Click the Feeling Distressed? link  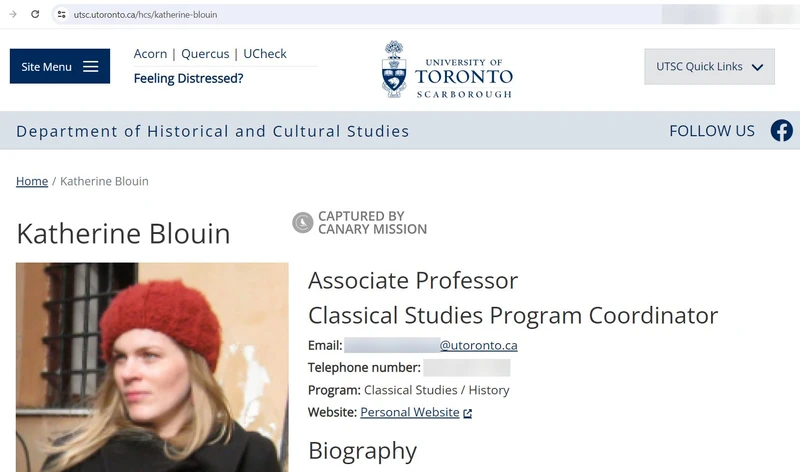(188, 79)
